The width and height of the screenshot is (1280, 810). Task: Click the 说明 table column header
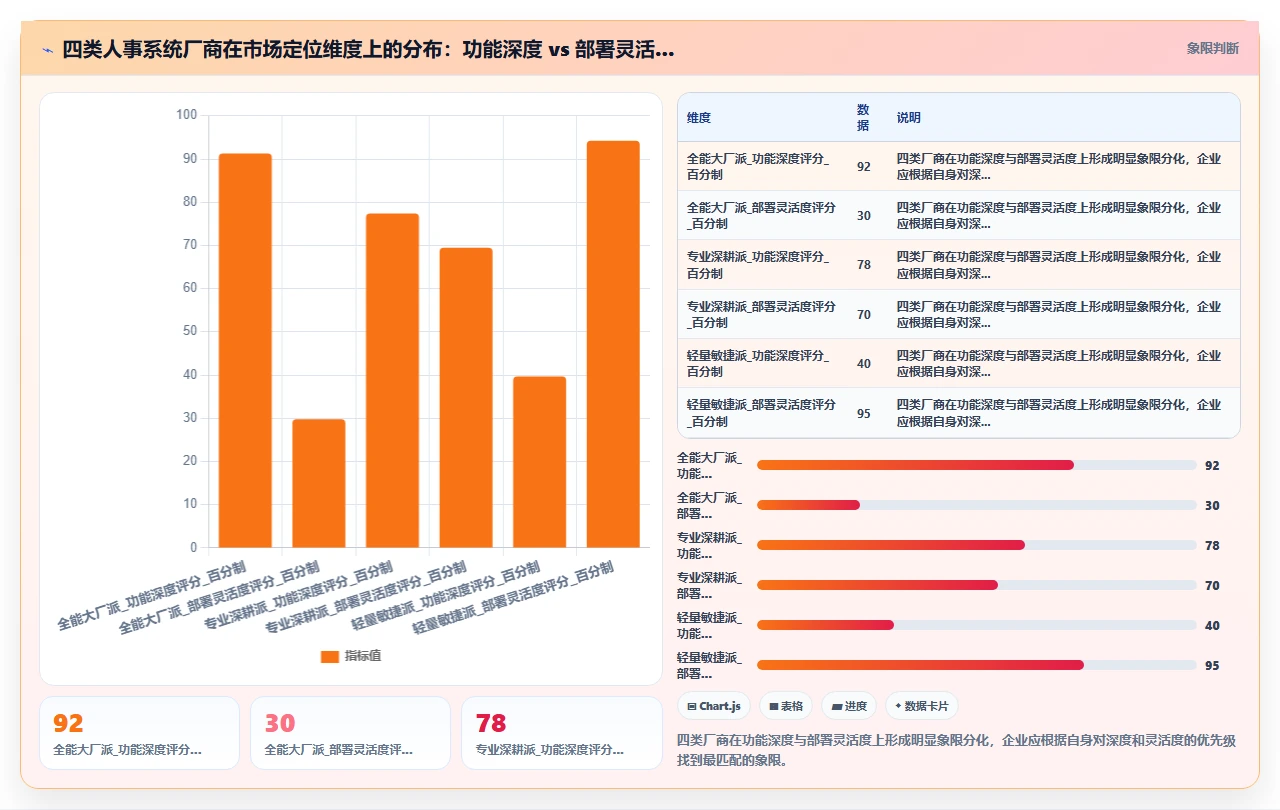pos(1063,117)
